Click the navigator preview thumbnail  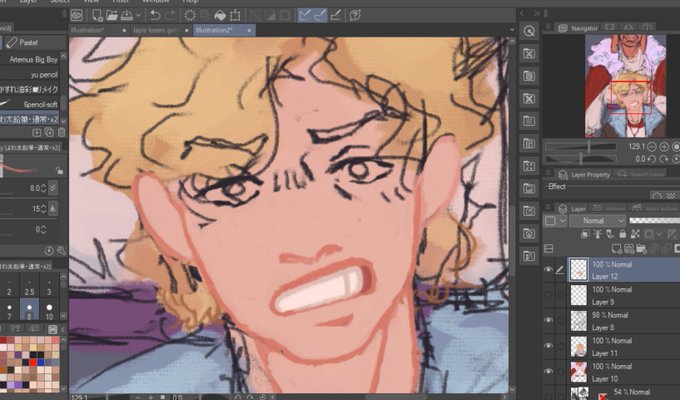(625, 86)
